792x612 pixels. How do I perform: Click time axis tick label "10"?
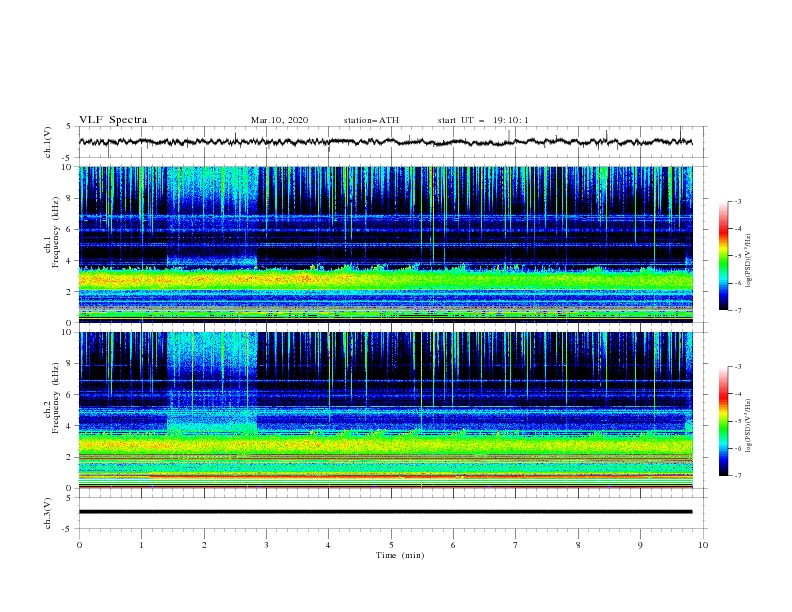[x=703, y=545]
